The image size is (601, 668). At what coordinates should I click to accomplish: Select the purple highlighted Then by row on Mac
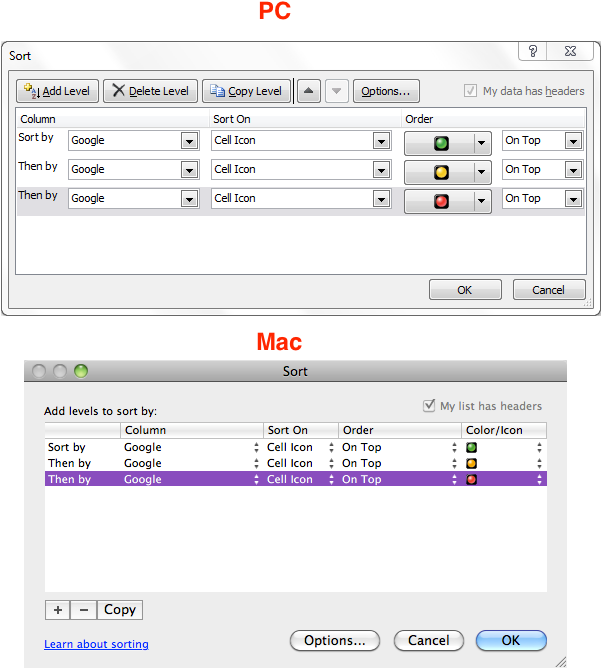[x=296, y=479]
